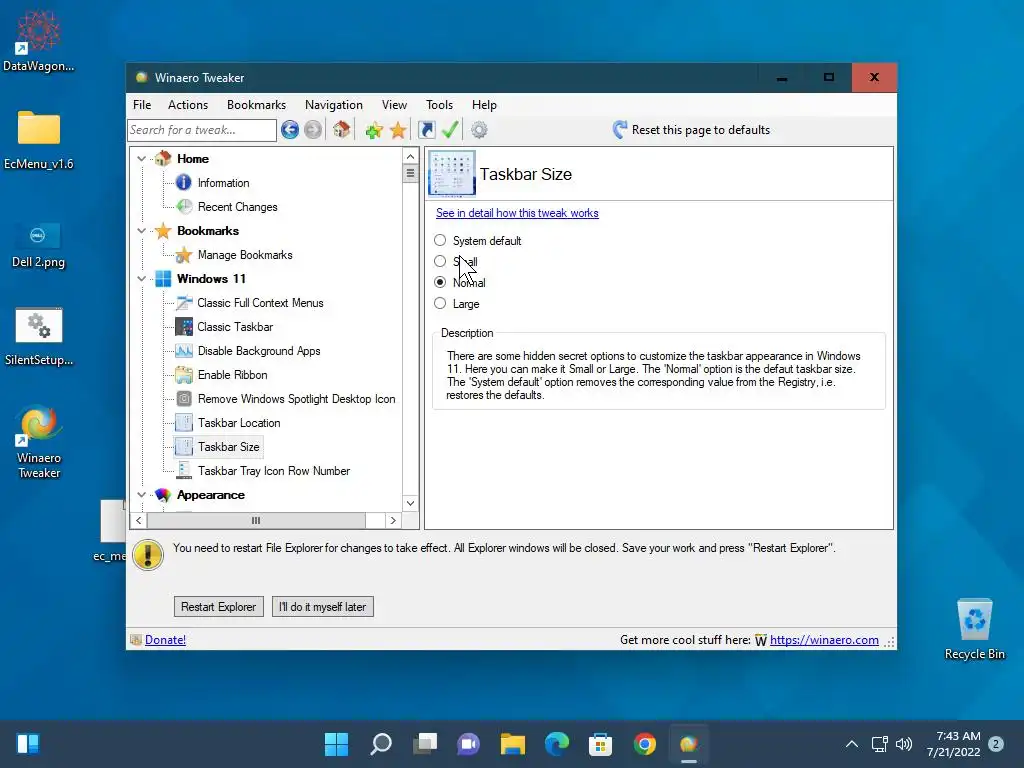Viewport: 1024px width, 768px height.
Task: Click the tree scroll up arrow
Action: [x=410, y=156]
